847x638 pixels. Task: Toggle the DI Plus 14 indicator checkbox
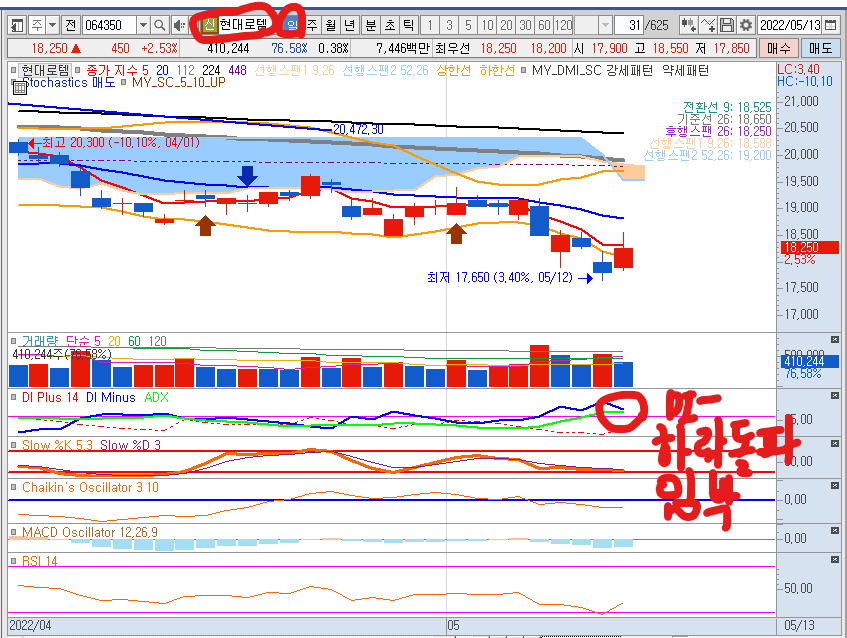14,398
